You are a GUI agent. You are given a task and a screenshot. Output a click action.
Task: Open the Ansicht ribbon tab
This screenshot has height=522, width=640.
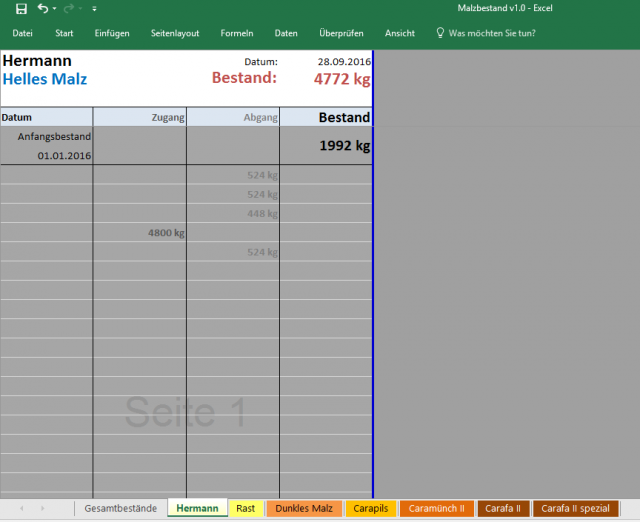[x=400, y=33]
